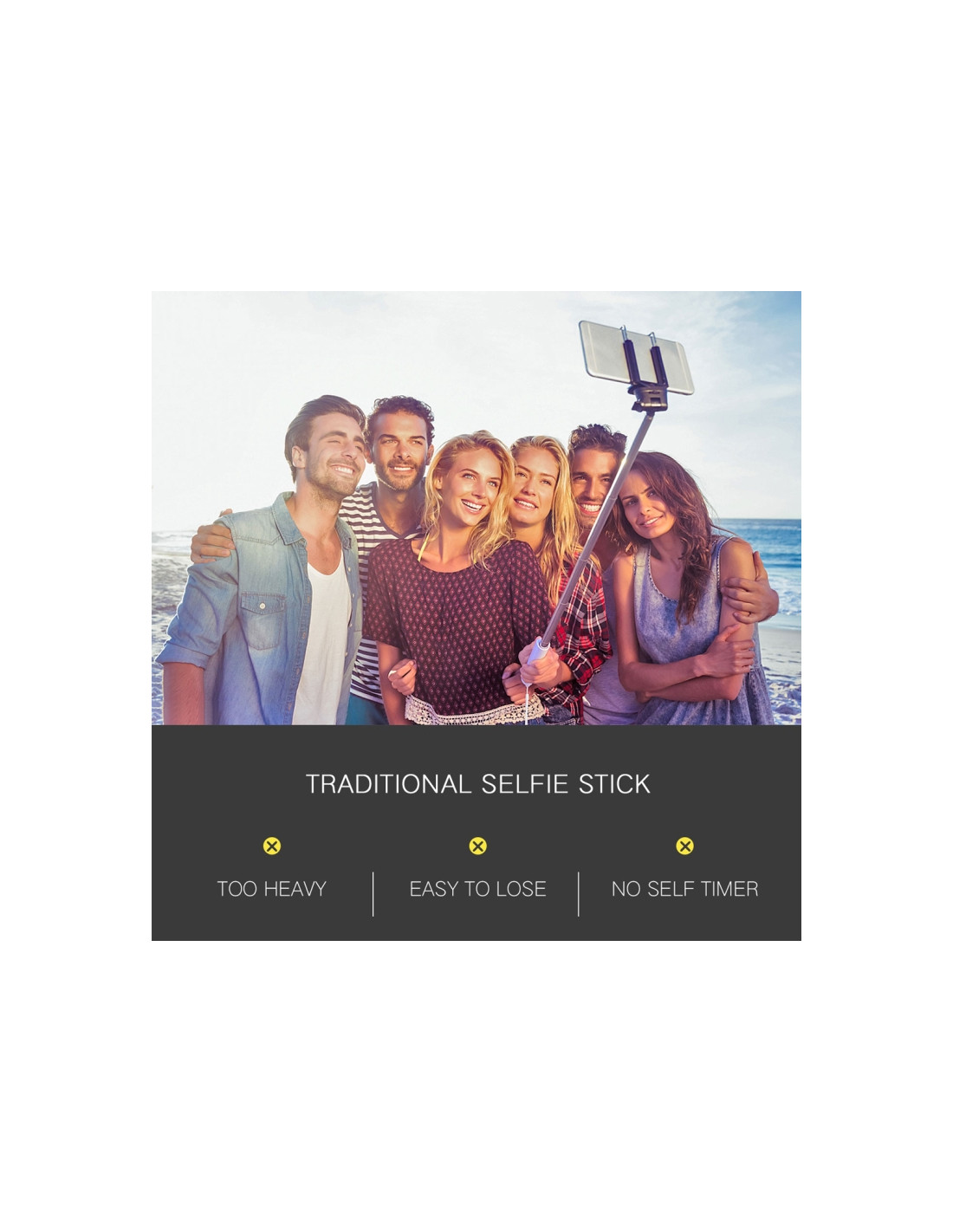
Task: Click the yellow X icon above TOO HEAVY
Action: pyautogui.click(x=272, y=846)
